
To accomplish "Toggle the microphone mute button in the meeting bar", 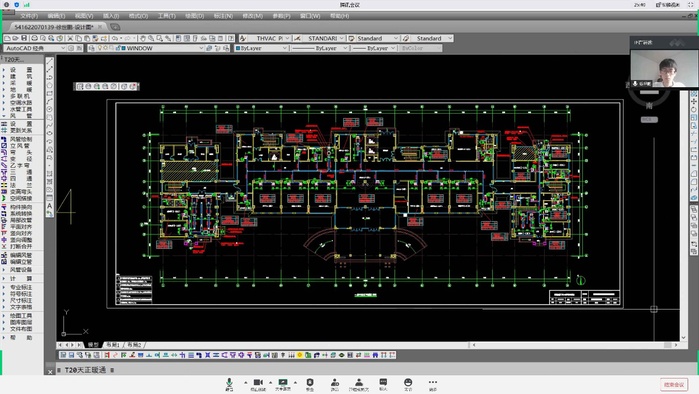I will pyautogui.click(x=229, y=384).
